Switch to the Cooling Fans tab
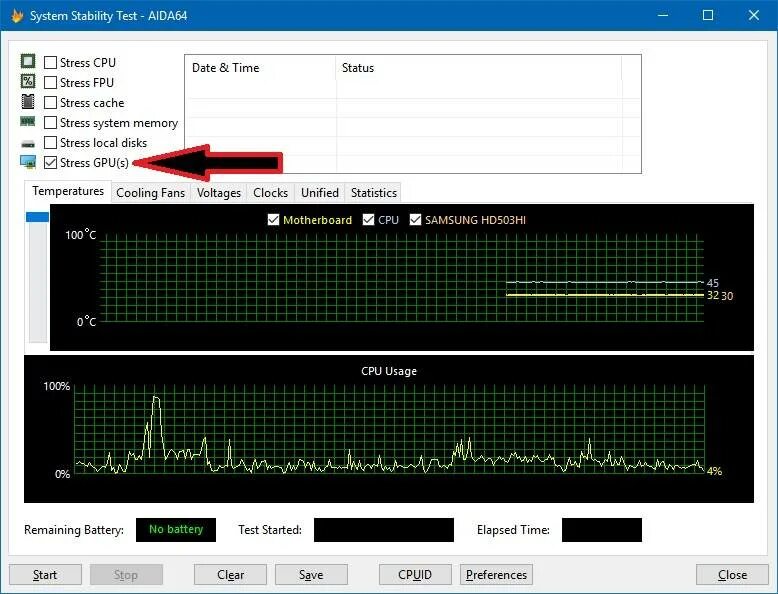The width and height of the screenshot is (778, 594). tap(150, 193)
